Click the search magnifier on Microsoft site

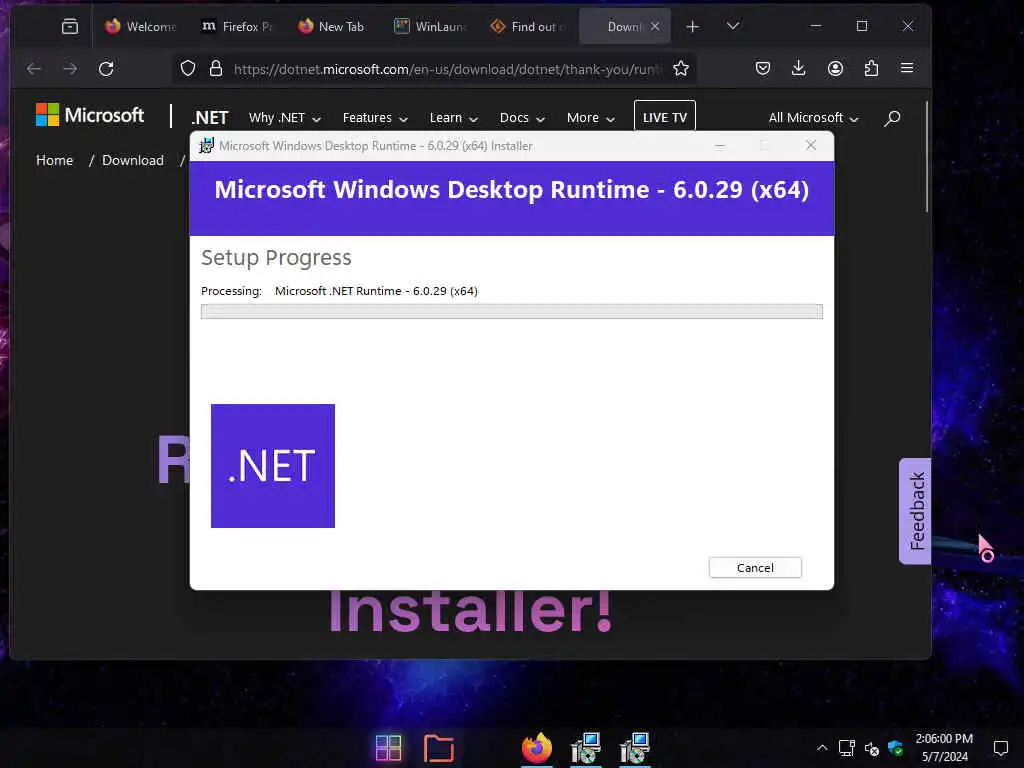pyautogui.click(x=892, y=118)
